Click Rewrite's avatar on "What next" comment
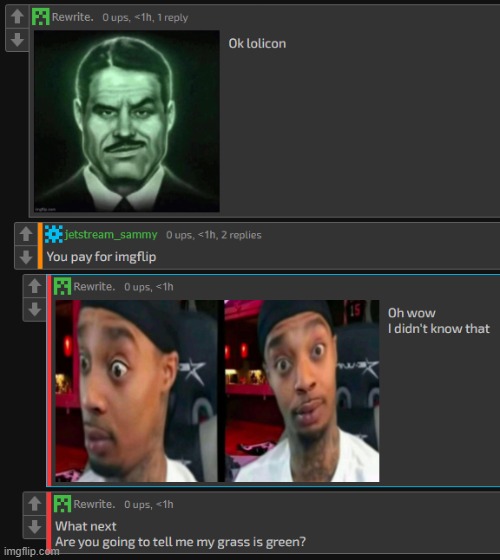The height and width of the screenshot is (560, 500). click(62, 504)
